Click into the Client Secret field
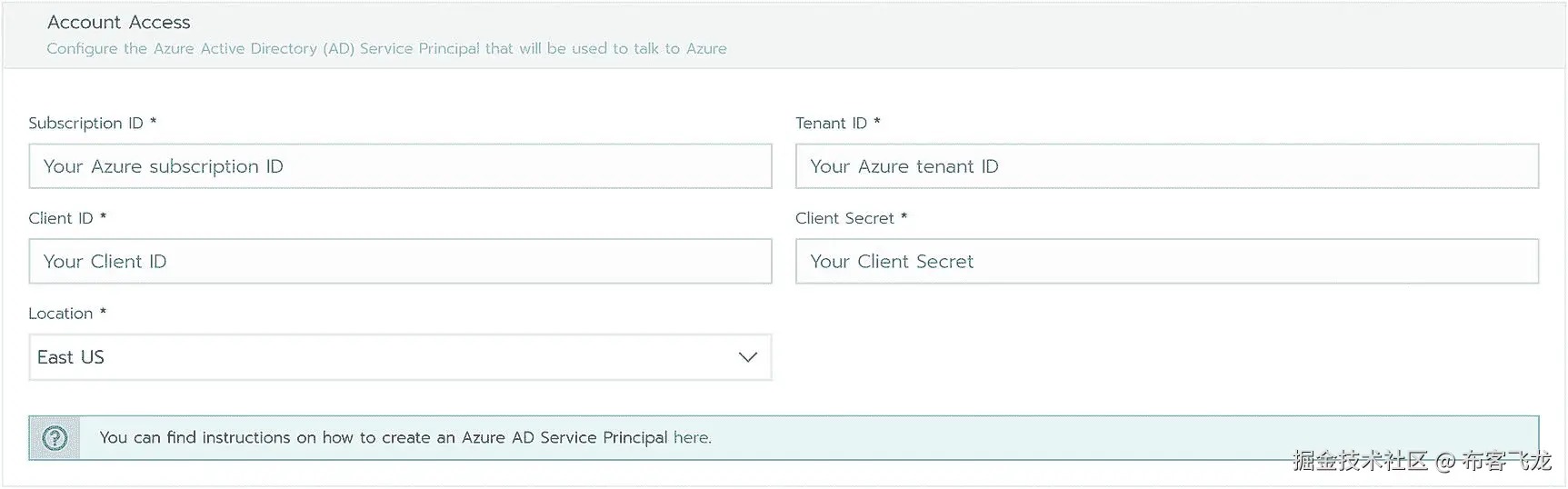The width and height of the screenshot is (1568, 489). (1167, 262)
